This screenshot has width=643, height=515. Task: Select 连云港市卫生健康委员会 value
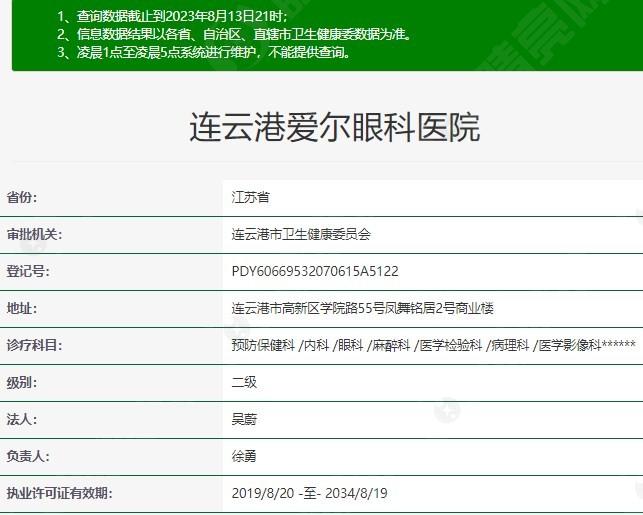(301, 235)
